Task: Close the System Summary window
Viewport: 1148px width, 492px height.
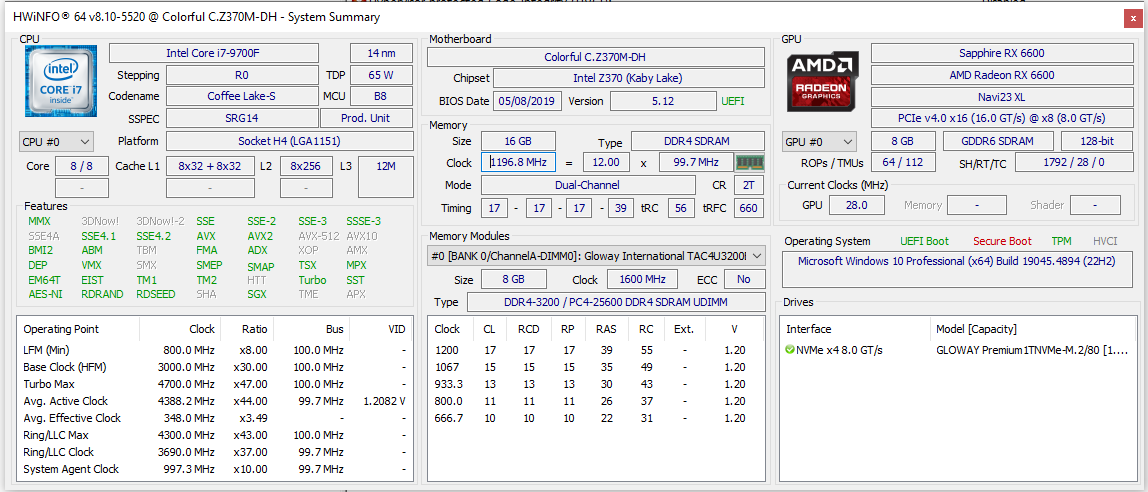Action: pos(1132,17)
